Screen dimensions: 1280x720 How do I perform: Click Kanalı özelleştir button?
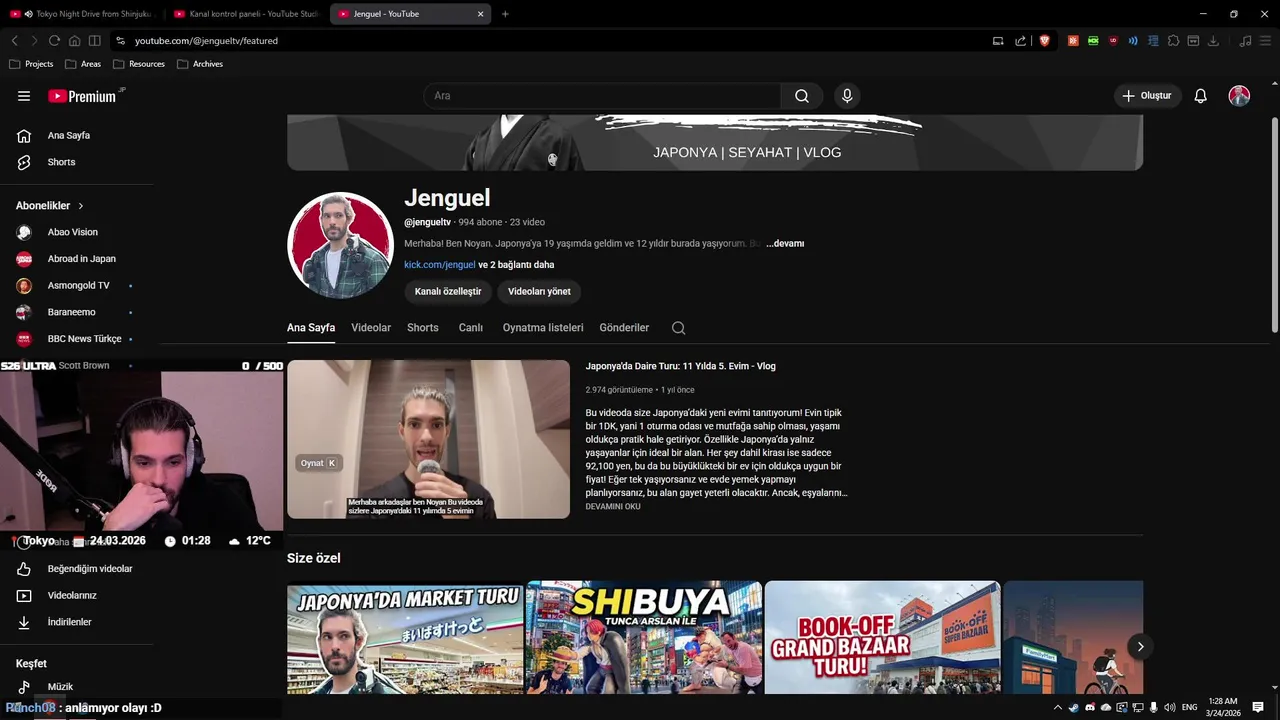point(448,292)
